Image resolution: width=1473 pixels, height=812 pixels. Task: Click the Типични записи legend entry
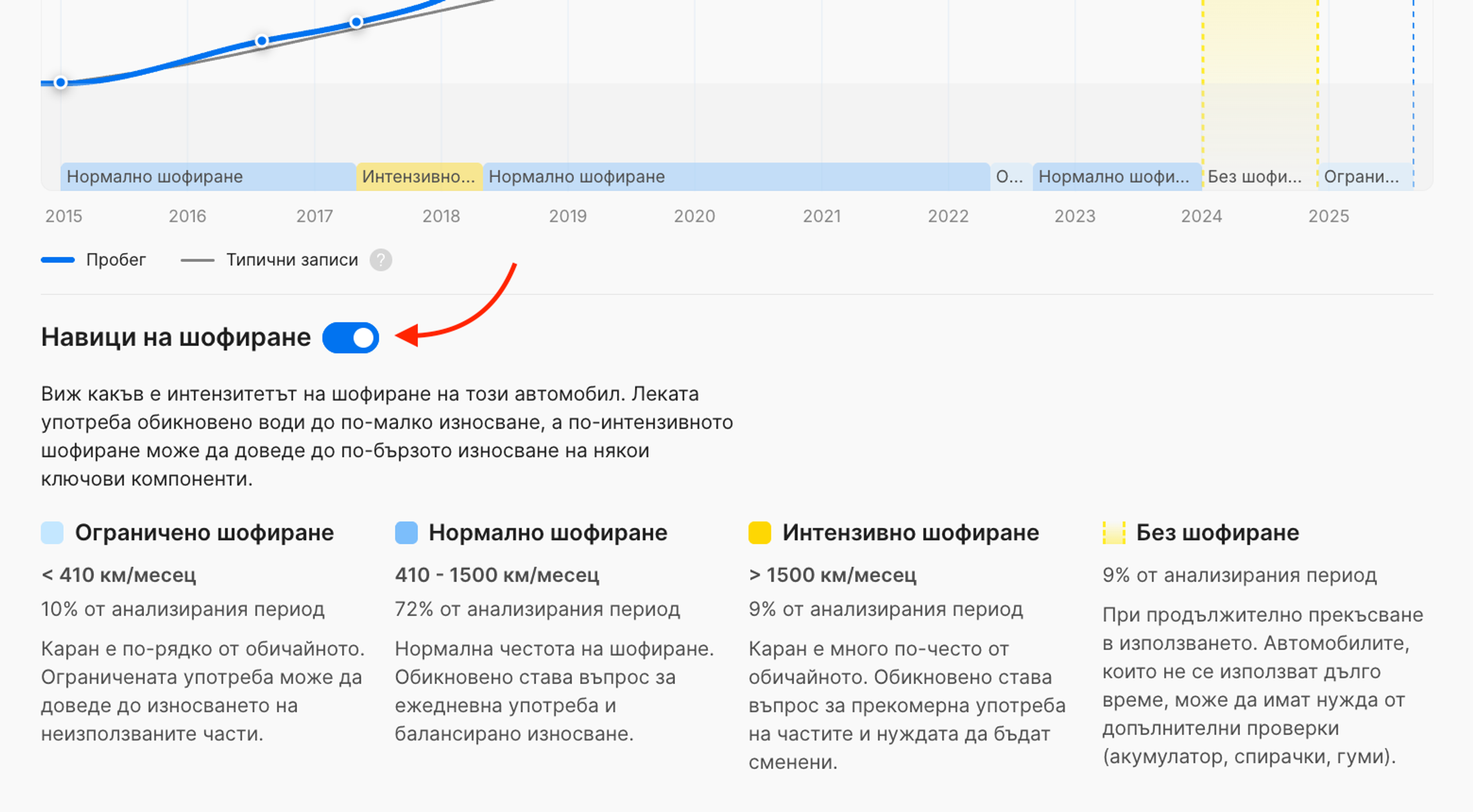[x=269, y=260]
